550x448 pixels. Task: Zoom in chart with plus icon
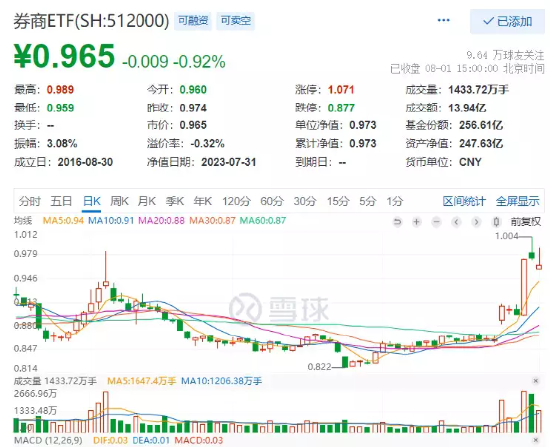tap(417, 222)
